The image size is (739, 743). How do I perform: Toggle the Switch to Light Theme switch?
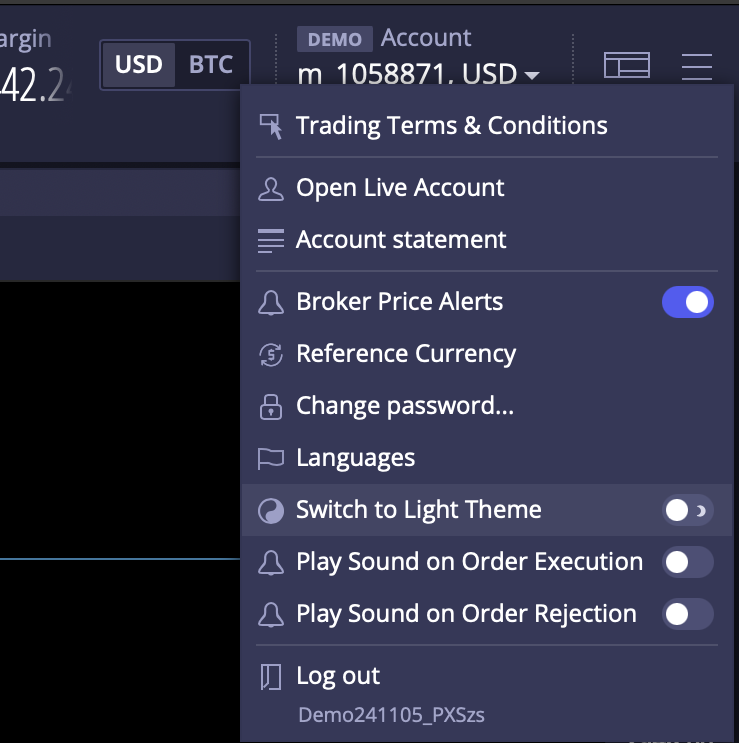(687, 510)
